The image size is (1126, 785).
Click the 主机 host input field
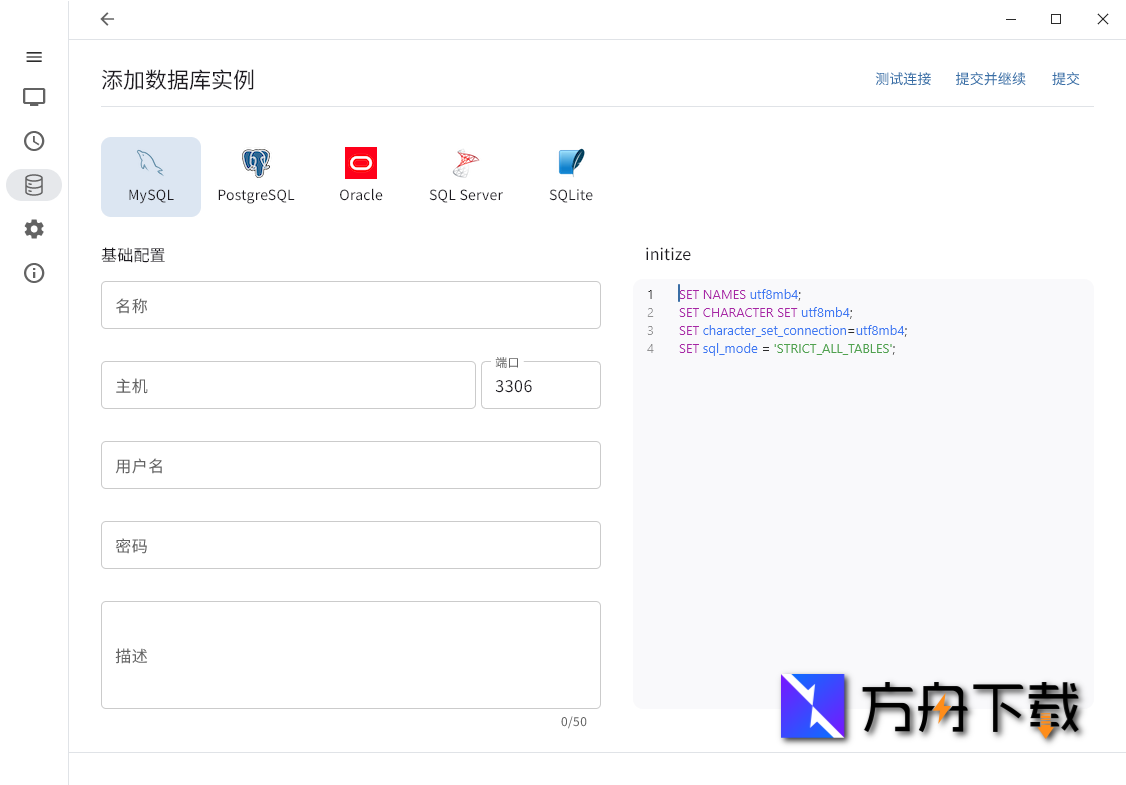[x=288, y=384]
